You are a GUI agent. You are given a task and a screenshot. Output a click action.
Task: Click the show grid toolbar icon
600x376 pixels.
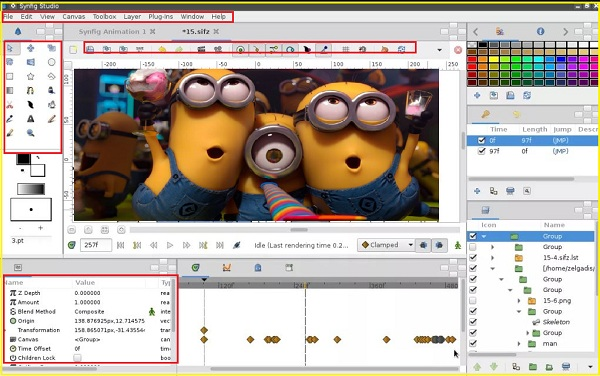pos(346,49)
